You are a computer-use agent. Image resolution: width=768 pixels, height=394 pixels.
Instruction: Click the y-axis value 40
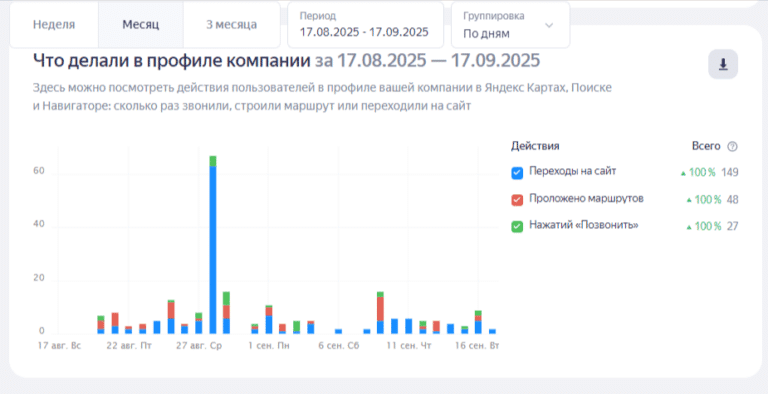tap(39, 224)
